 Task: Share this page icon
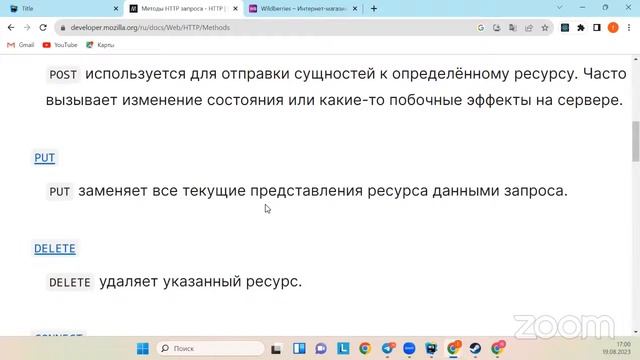(529, 28)
